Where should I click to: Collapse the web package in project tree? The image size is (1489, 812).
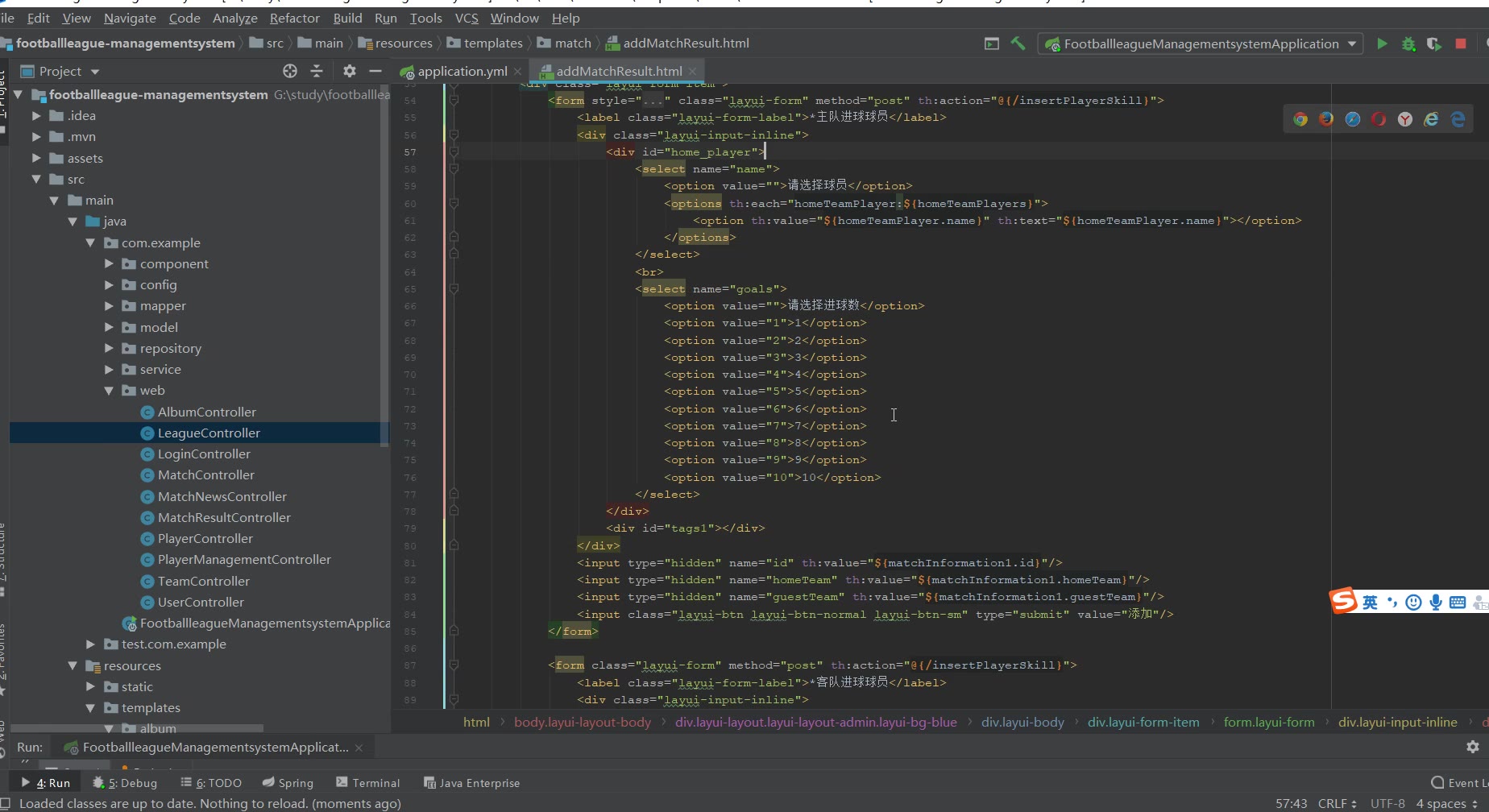[109, 390]
